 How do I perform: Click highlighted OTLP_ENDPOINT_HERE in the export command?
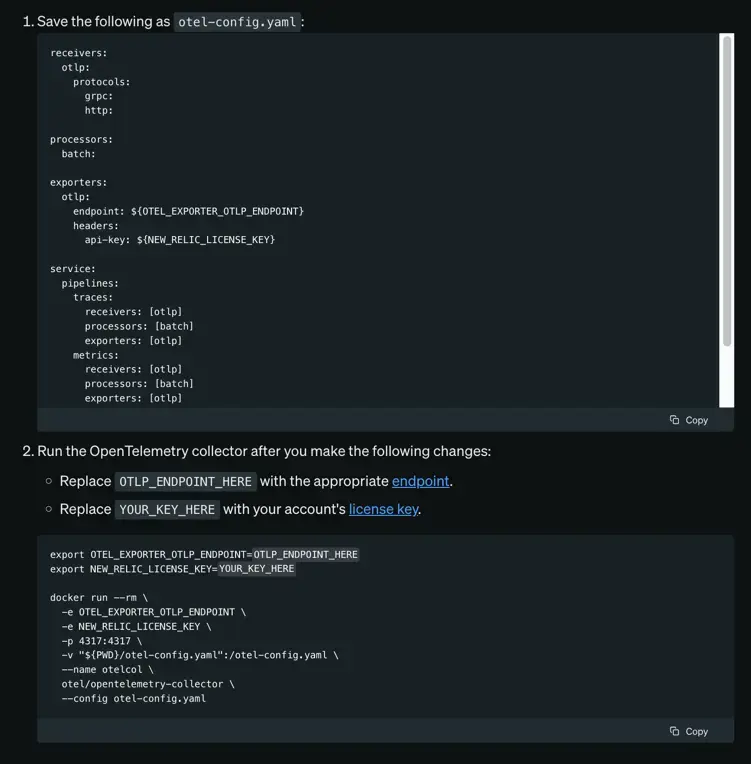coord(305,554)
